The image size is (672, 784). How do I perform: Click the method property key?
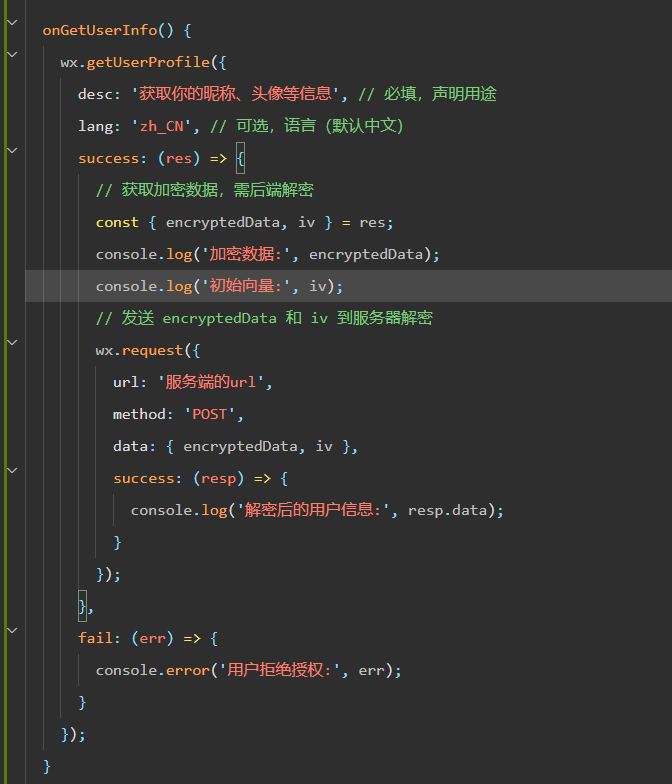pos(140,414)
